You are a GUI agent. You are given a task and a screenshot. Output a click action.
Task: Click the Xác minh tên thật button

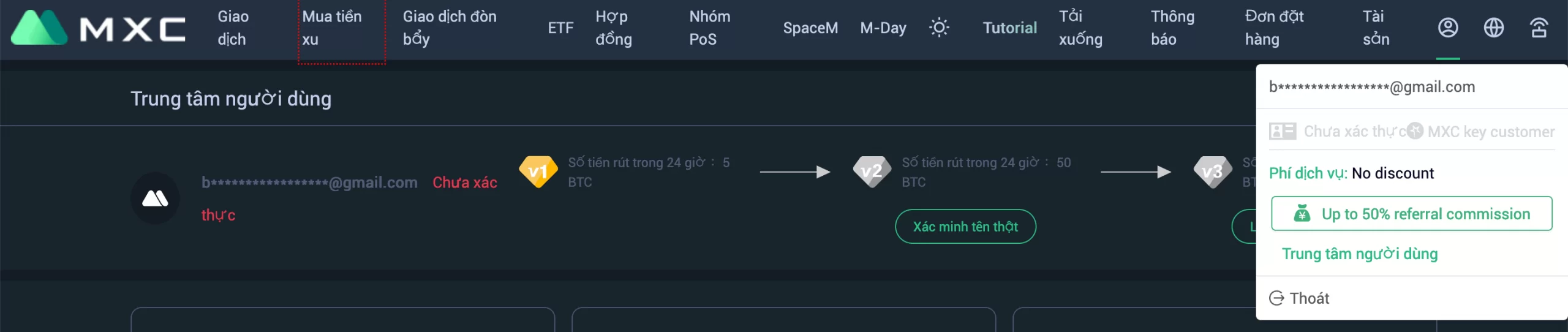pos(965,227)
